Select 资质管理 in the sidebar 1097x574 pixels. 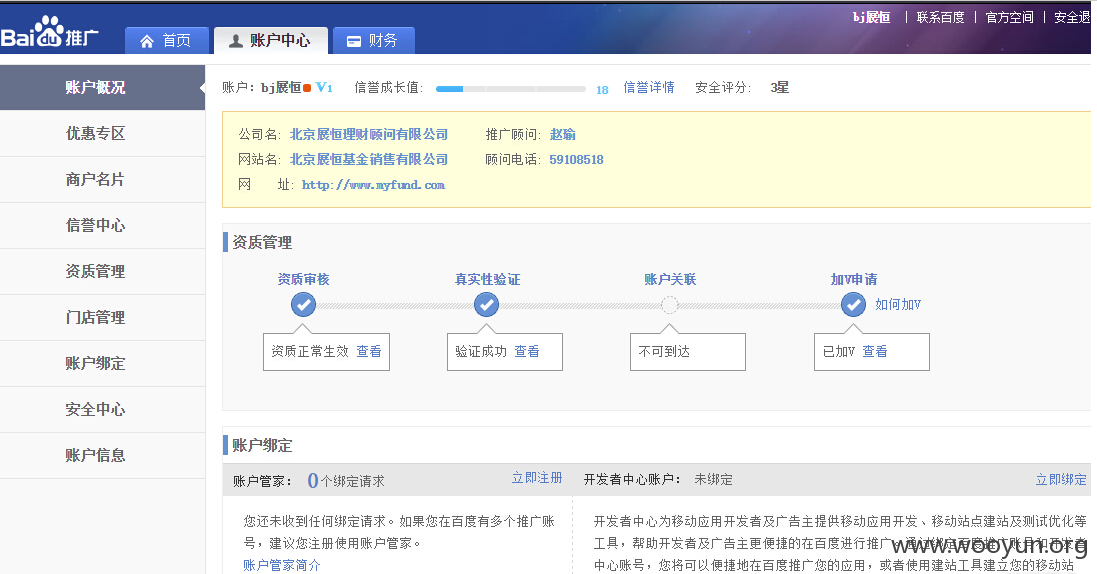[102, 272]
